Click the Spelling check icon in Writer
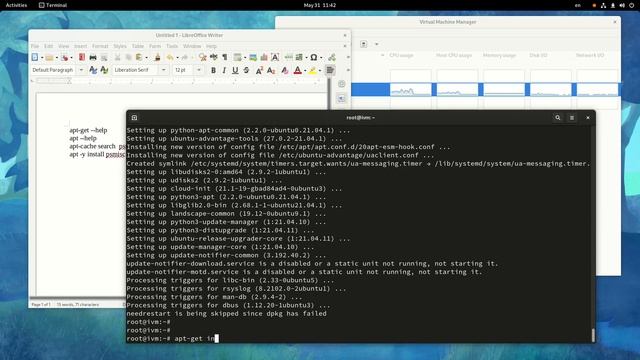The height and width of the screenshot is (360, 640). (x=213, y=58)
